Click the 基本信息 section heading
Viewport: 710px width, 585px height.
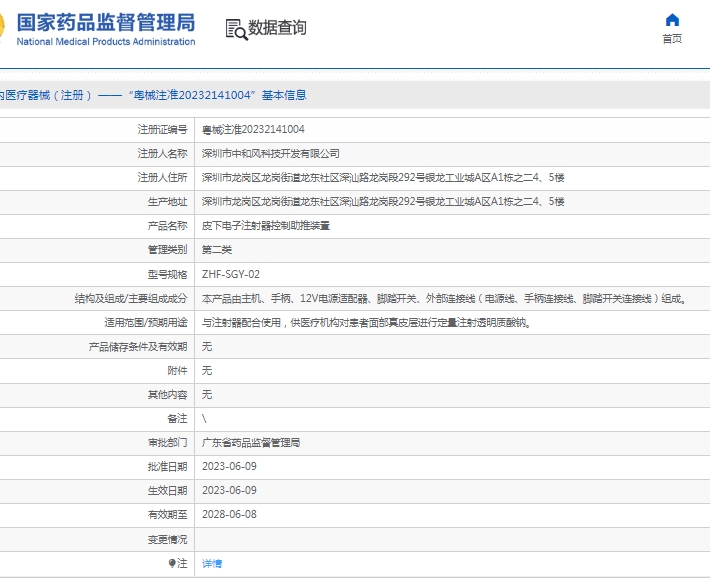tap(284, 95)
